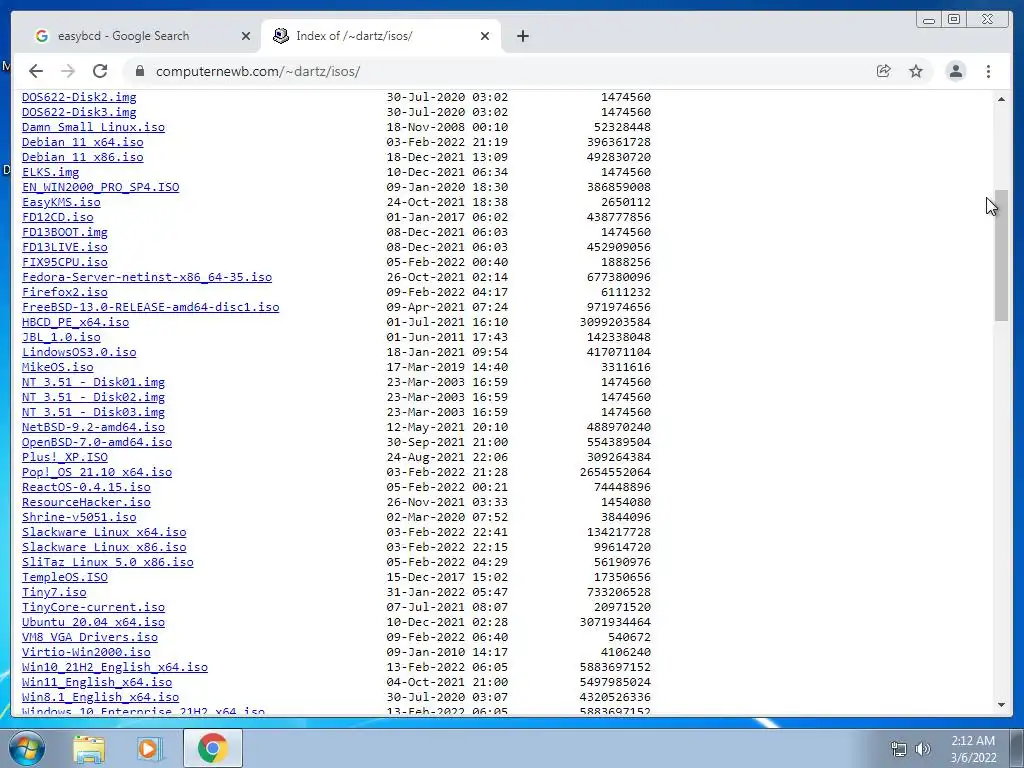Open Shrine-v5051.iso link
Screen dimensions: 1024x768
point(79,518)
